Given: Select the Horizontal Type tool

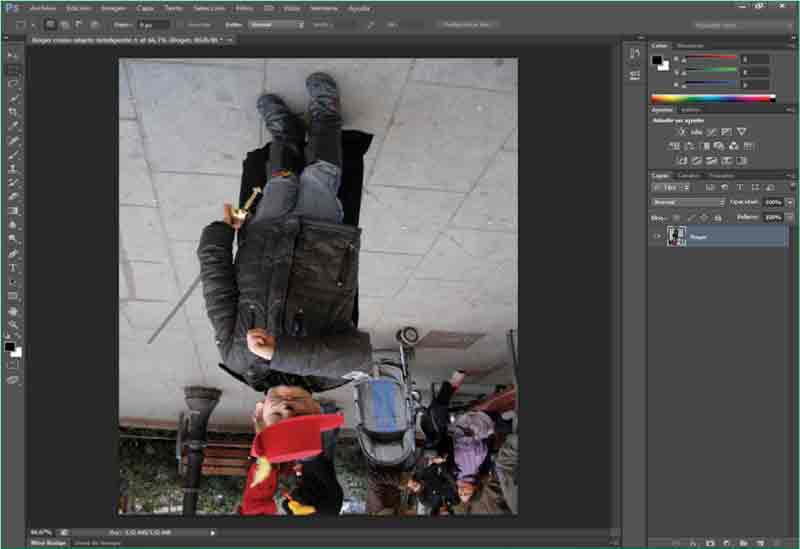Looking at the screenshot, I should (13, 268).
